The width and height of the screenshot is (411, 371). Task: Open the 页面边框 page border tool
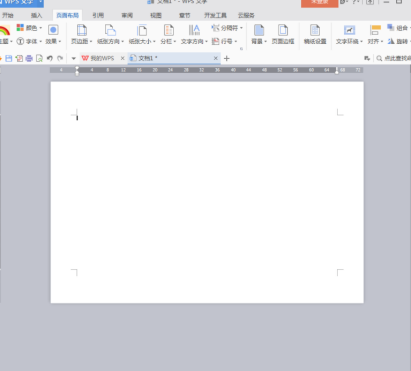(x=283, y=34)
